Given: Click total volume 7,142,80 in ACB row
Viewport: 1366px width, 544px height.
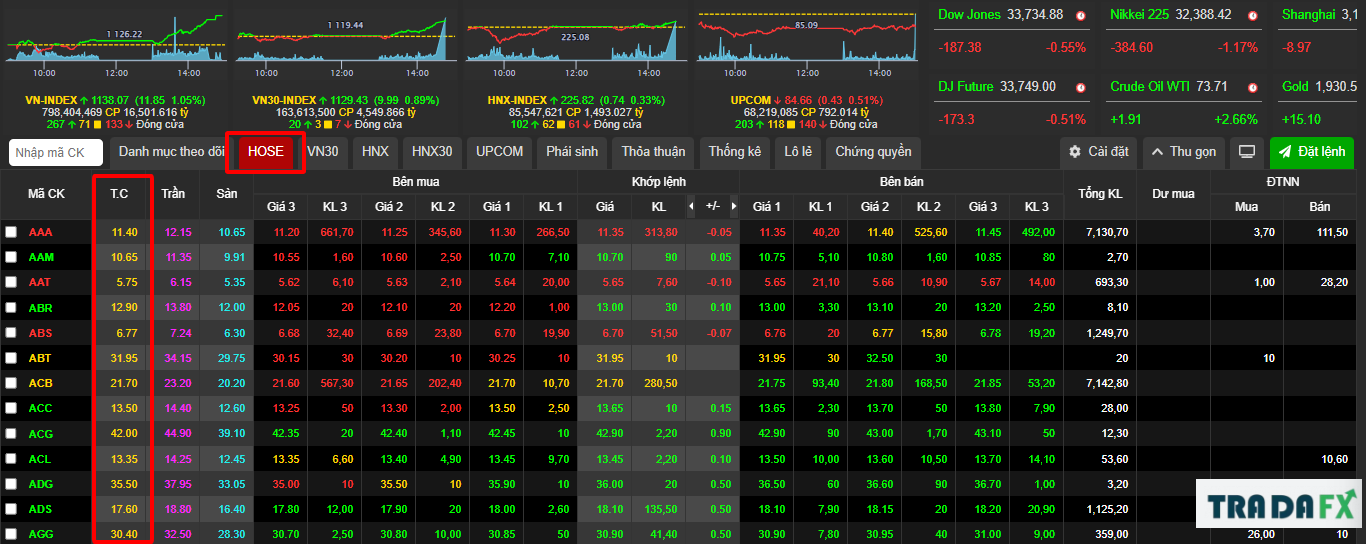Looking at the screenshot, I should (x=1107, y=383).
